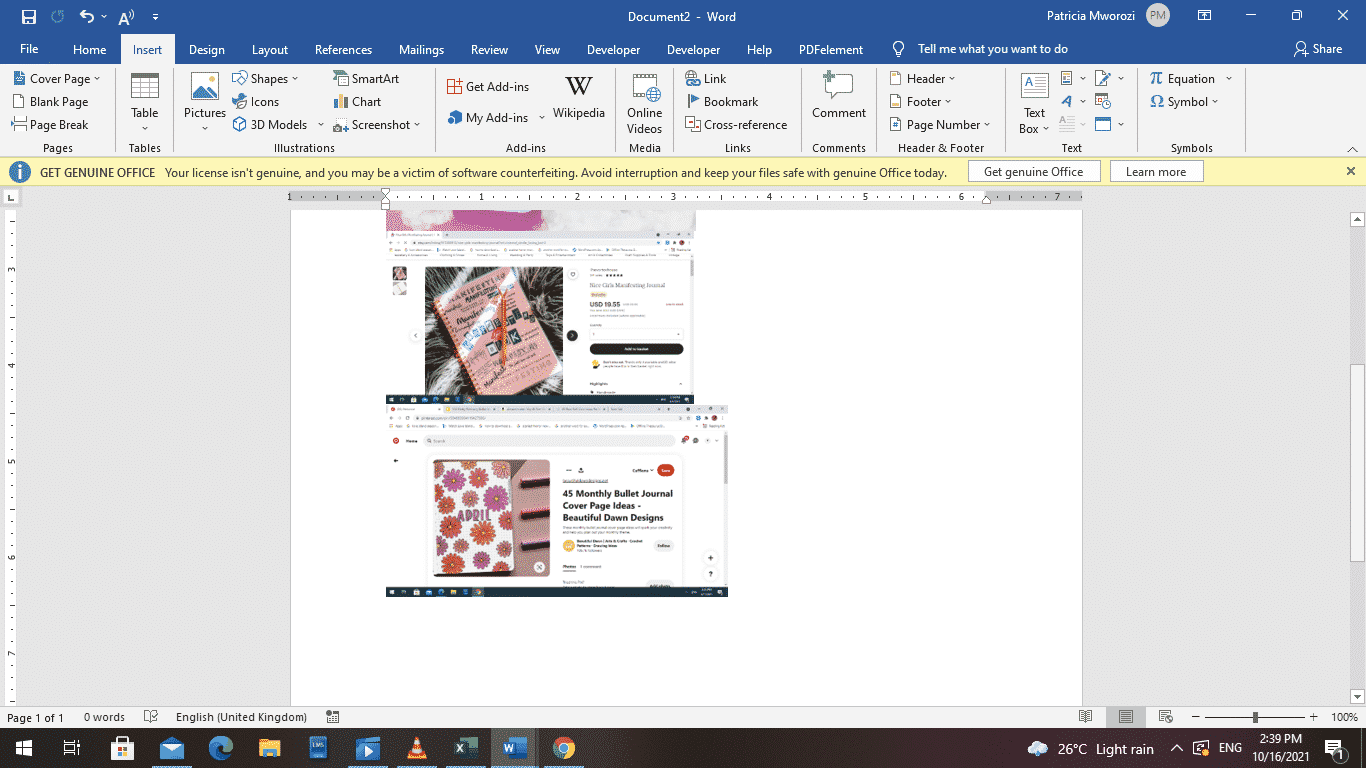Insert a Wikipedia reference

click(x=578, y=100)
